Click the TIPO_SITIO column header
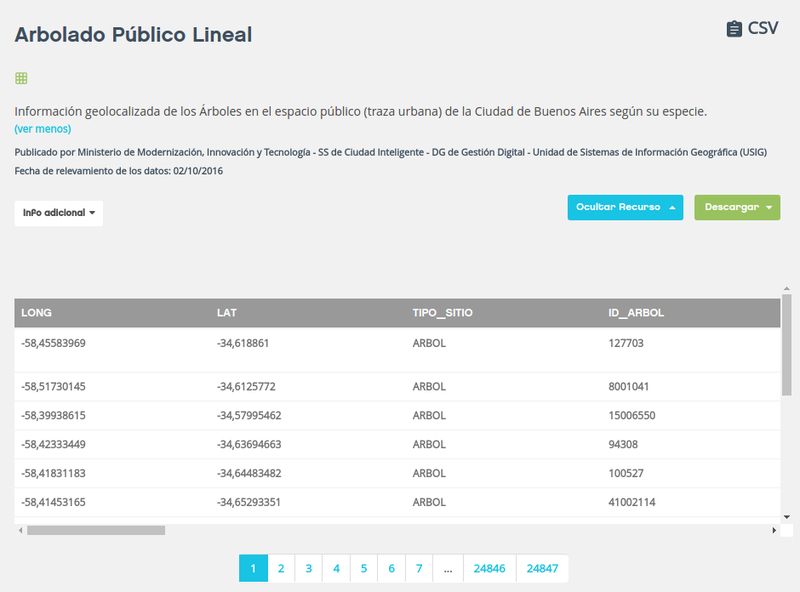The height and width of the screenshot is (592, 800). point(442,313)
